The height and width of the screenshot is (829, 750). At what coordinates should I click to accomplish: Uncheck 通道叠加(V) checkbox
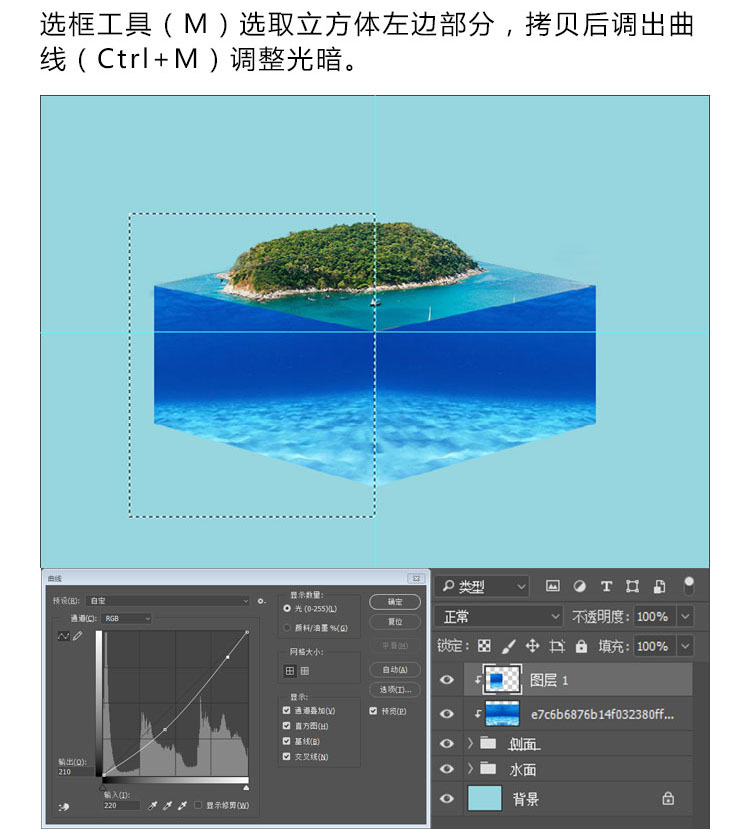click(x=286, y=711)
